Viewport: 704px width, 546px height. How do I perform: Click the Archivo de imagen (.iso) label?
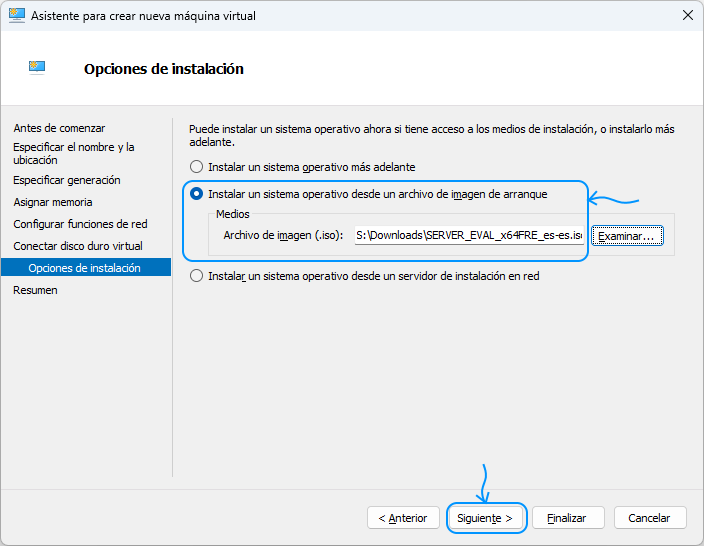pos(283,235)
